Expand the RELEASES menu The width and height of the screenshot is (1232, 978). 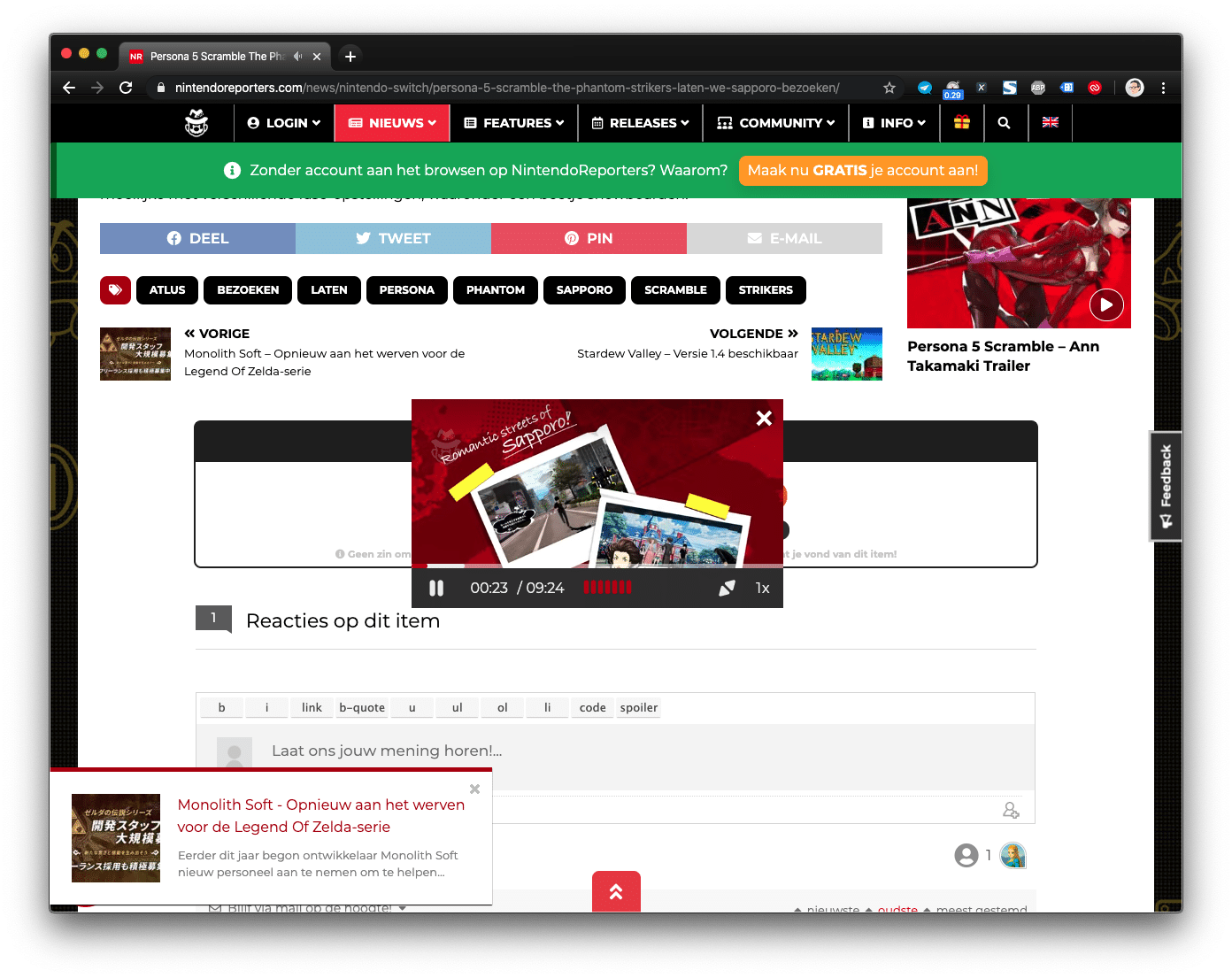coord(640,123)
